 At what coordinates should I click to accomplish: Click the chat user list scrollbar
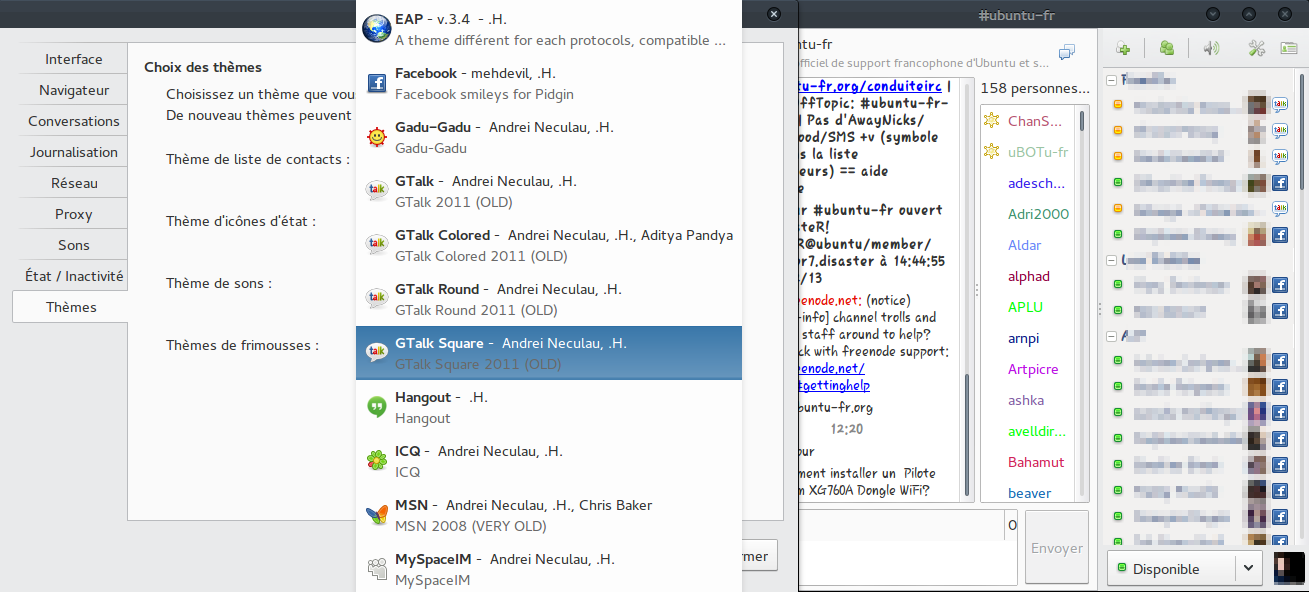coord(1082,120)
